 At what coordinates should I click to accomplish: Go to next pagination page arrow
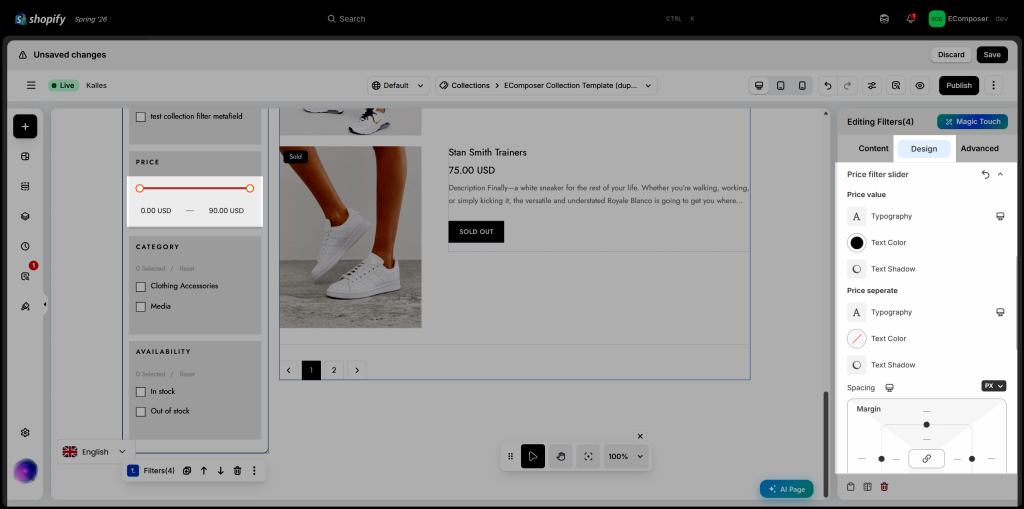pyautogui.click(x=357, y=370)
